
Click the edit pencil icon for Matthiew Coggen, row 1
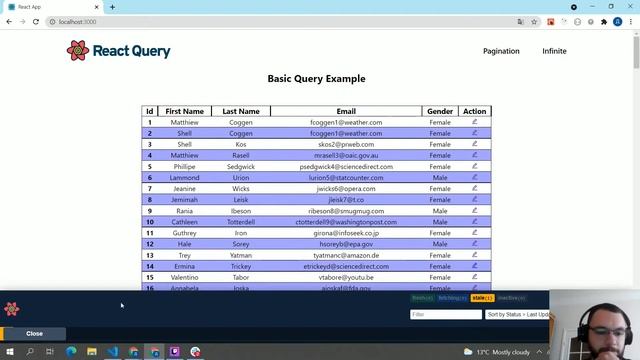pyautogui.click(x=475, y=122)
